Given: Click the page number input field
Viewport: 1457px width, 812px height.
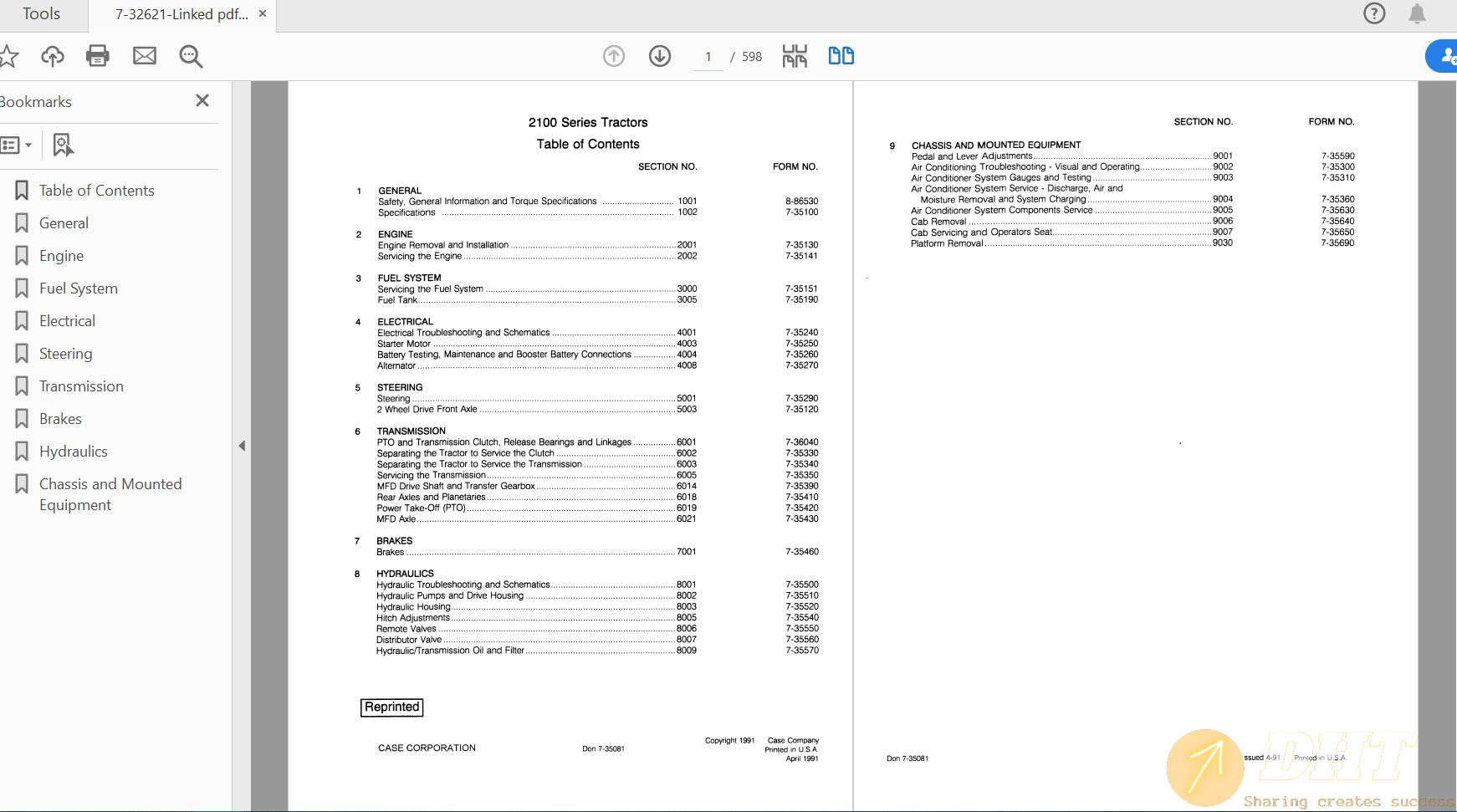Looking at the screenshot, I should coord(708,57).
